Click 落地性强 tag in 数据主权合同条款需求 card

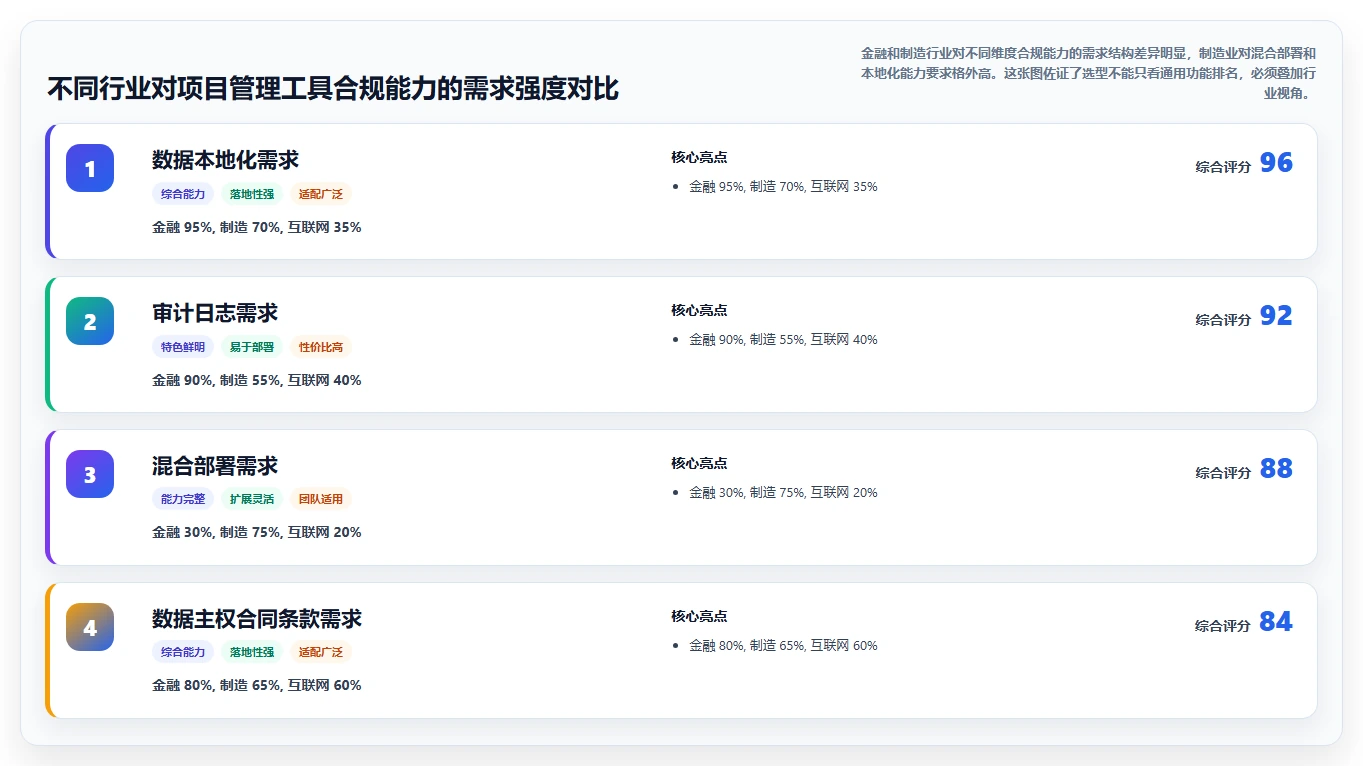[252, 652]
